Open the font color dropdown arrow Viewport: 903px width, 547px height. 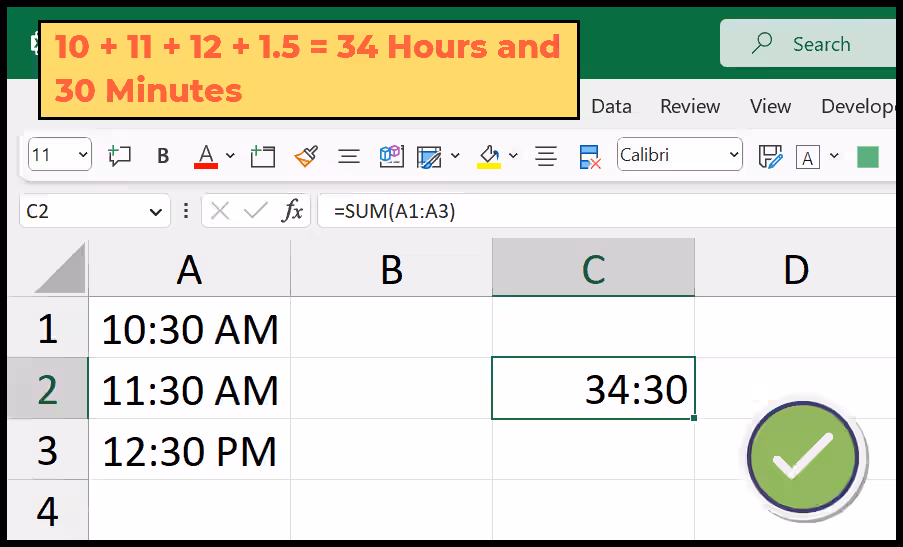(230, 155)
